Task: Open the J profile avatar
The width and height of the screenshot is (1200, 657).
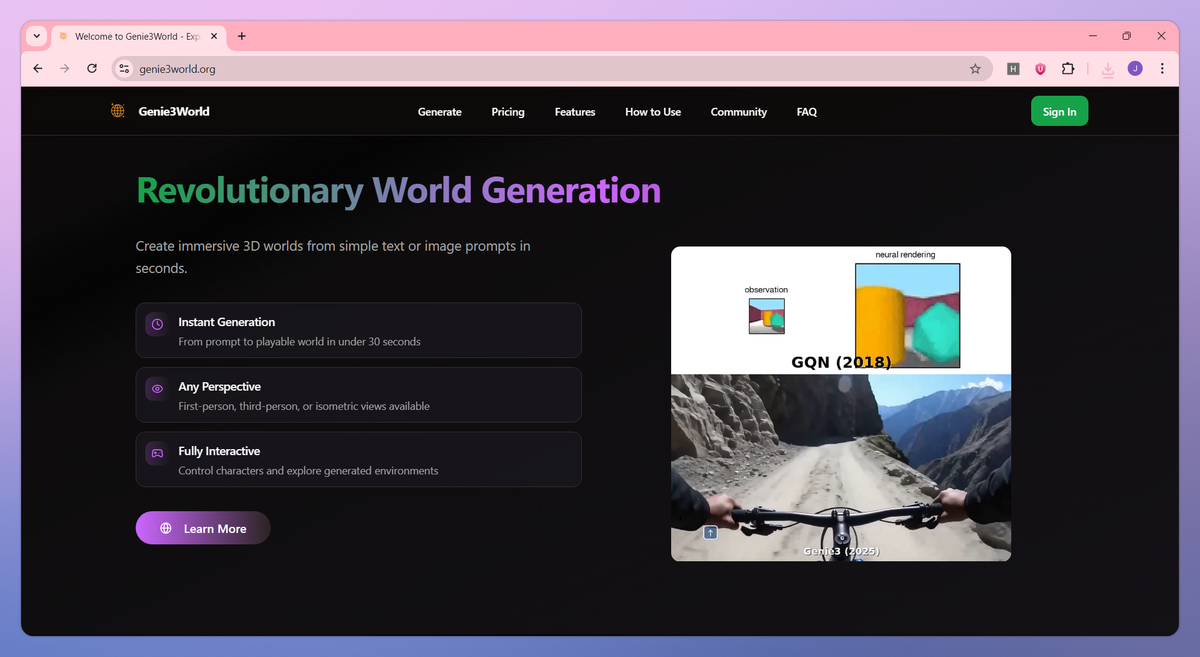Action: coord(1135,69)
